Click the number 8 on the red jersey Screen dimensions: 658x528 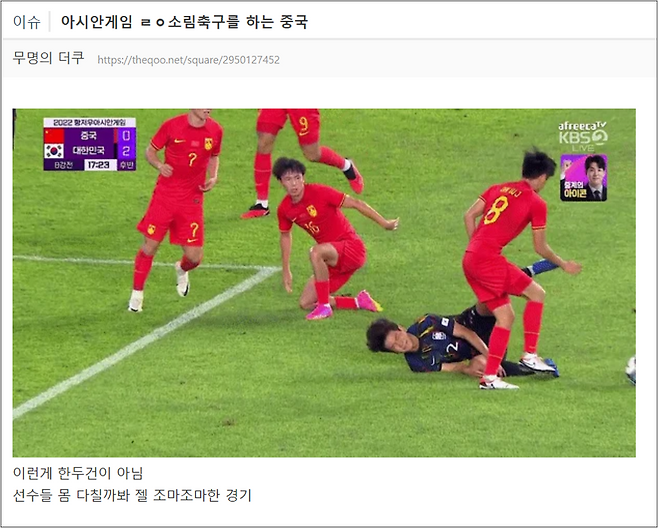click(497, 210)
